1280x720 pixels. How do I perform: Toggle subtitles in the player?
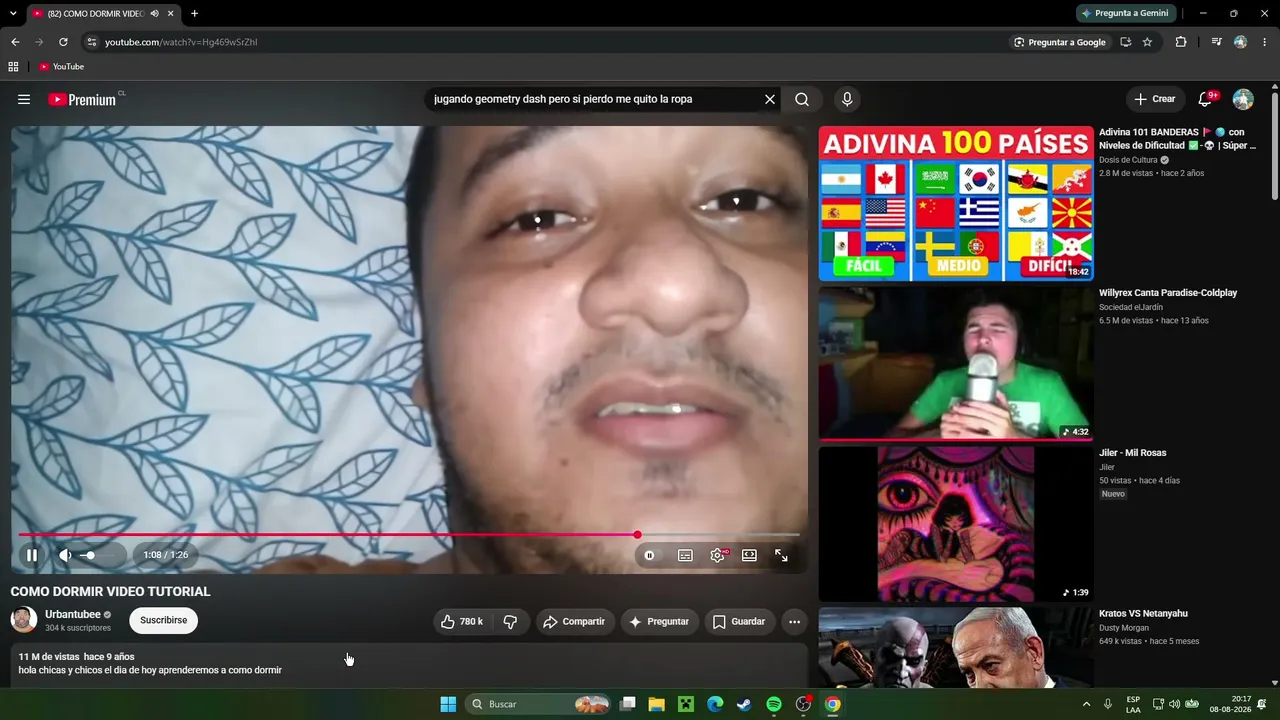tap(685, 555)
